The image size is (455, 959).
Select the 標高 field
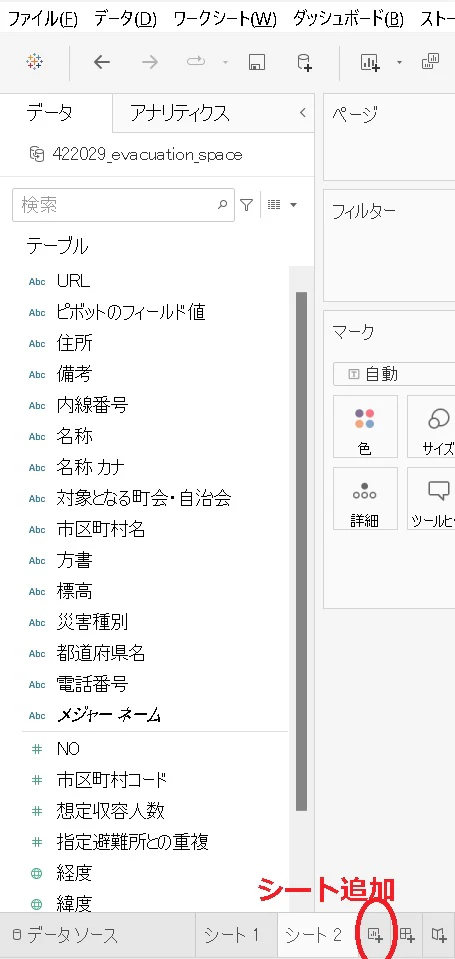click(x=74, y=591)
